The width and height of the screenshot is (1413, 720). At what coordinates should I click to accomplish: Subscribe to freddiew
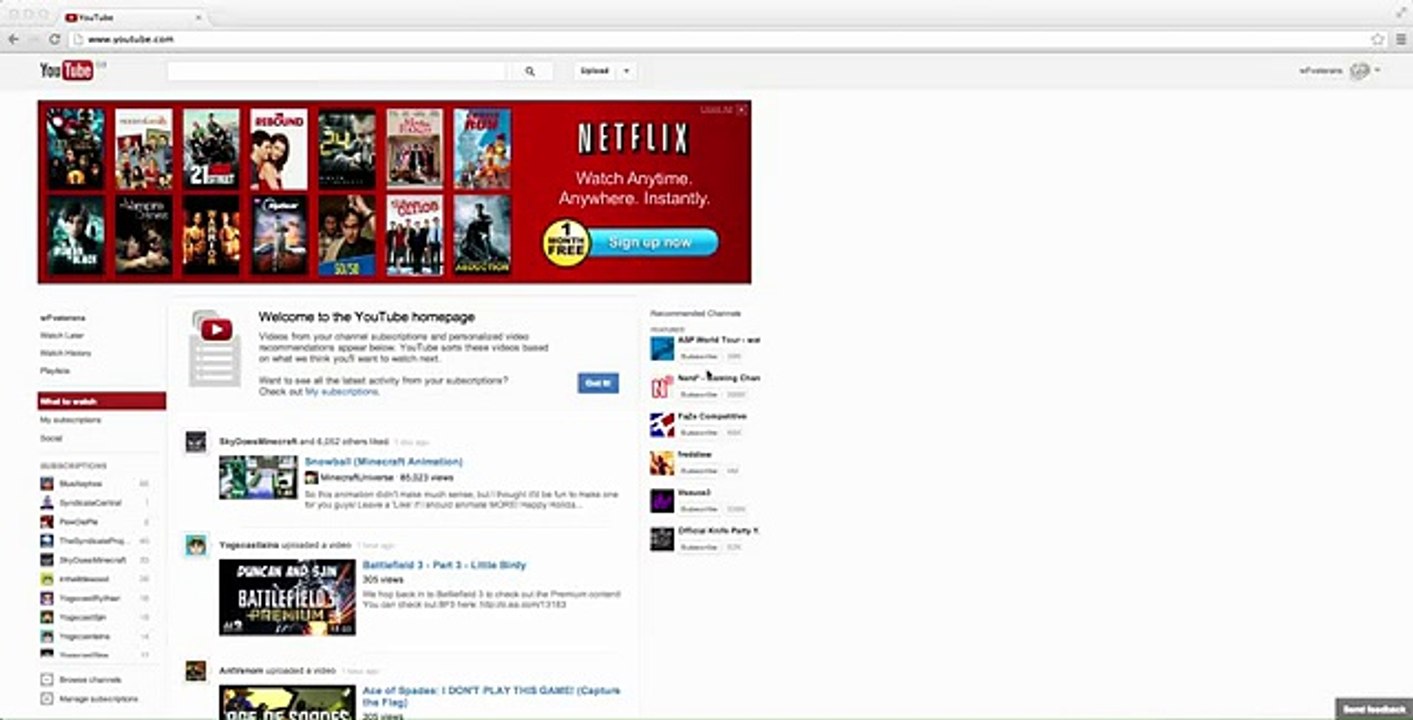pyautogui.click(x=699, y=471)
